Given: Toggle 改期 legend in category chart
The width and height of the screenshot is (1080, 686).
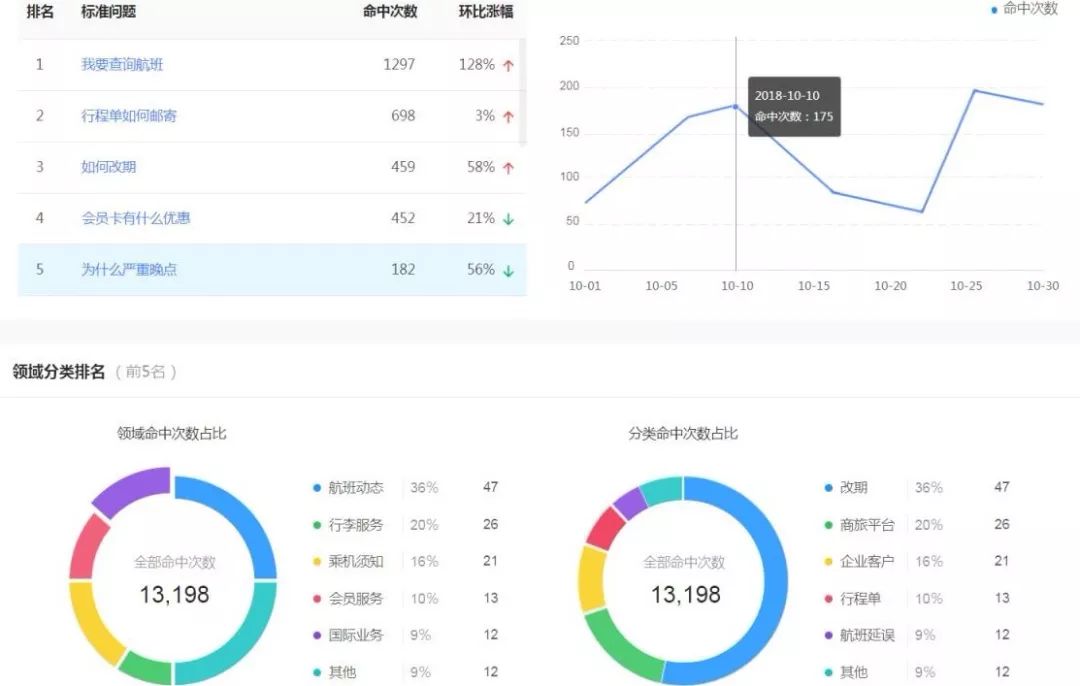Looking at the screenshot, I should coord(853,488).
